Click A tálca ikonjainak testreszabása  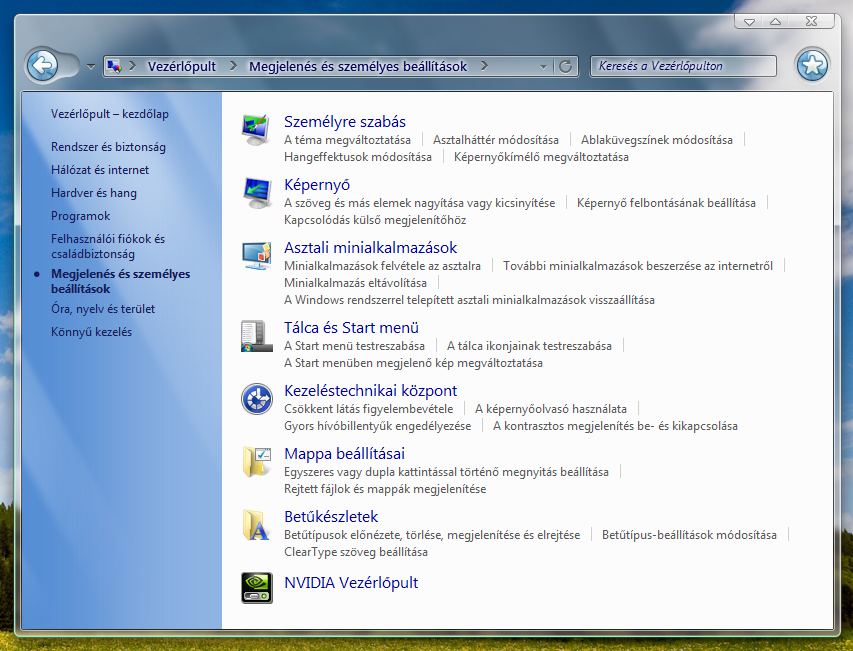[x=529, y=346]
